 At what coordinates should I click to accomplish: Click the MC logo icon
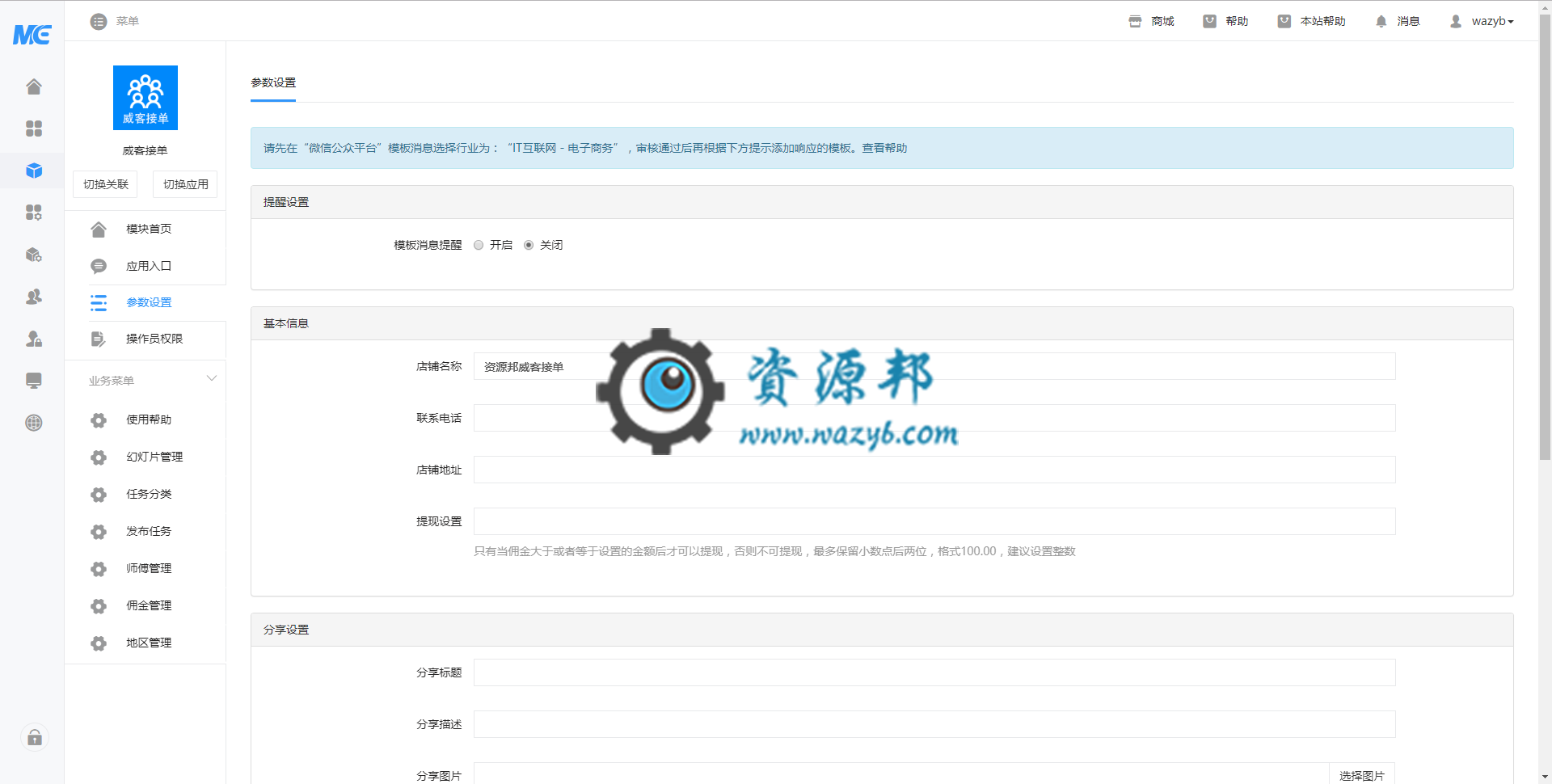(x=32, y=35)
